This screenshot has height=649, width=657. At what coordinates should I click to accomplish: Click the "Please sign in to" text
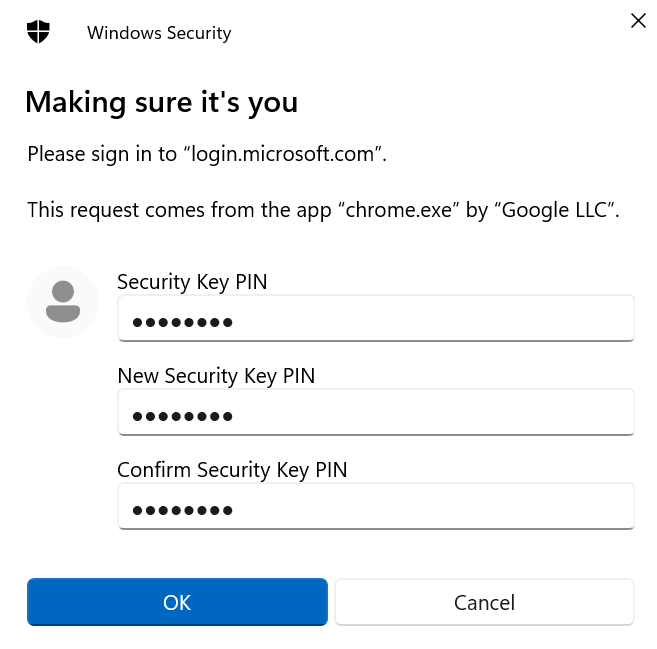(x=102, y=155)
